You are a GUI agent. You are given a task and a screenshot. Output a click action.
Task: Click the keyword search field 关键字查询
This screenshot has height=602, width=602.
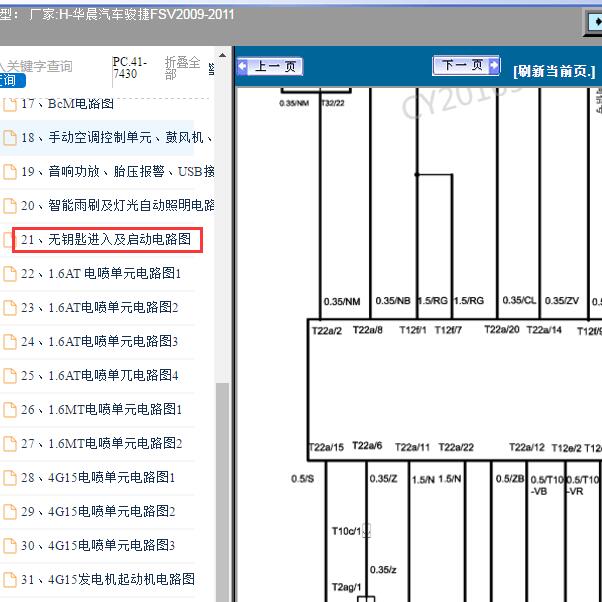point(36,66)
